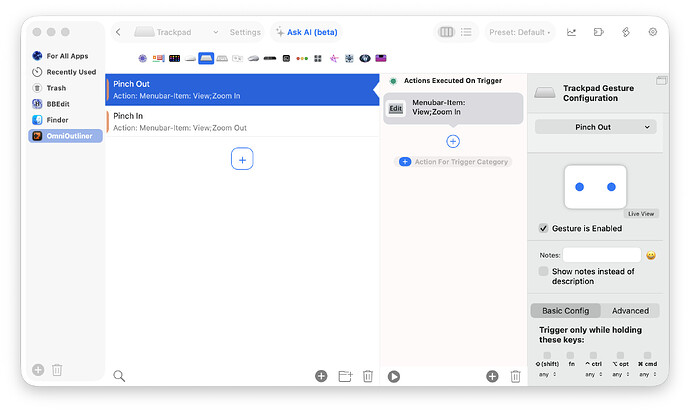Open the settings gear in the toolbar
The image size is (690, 412).
(653, 32)
